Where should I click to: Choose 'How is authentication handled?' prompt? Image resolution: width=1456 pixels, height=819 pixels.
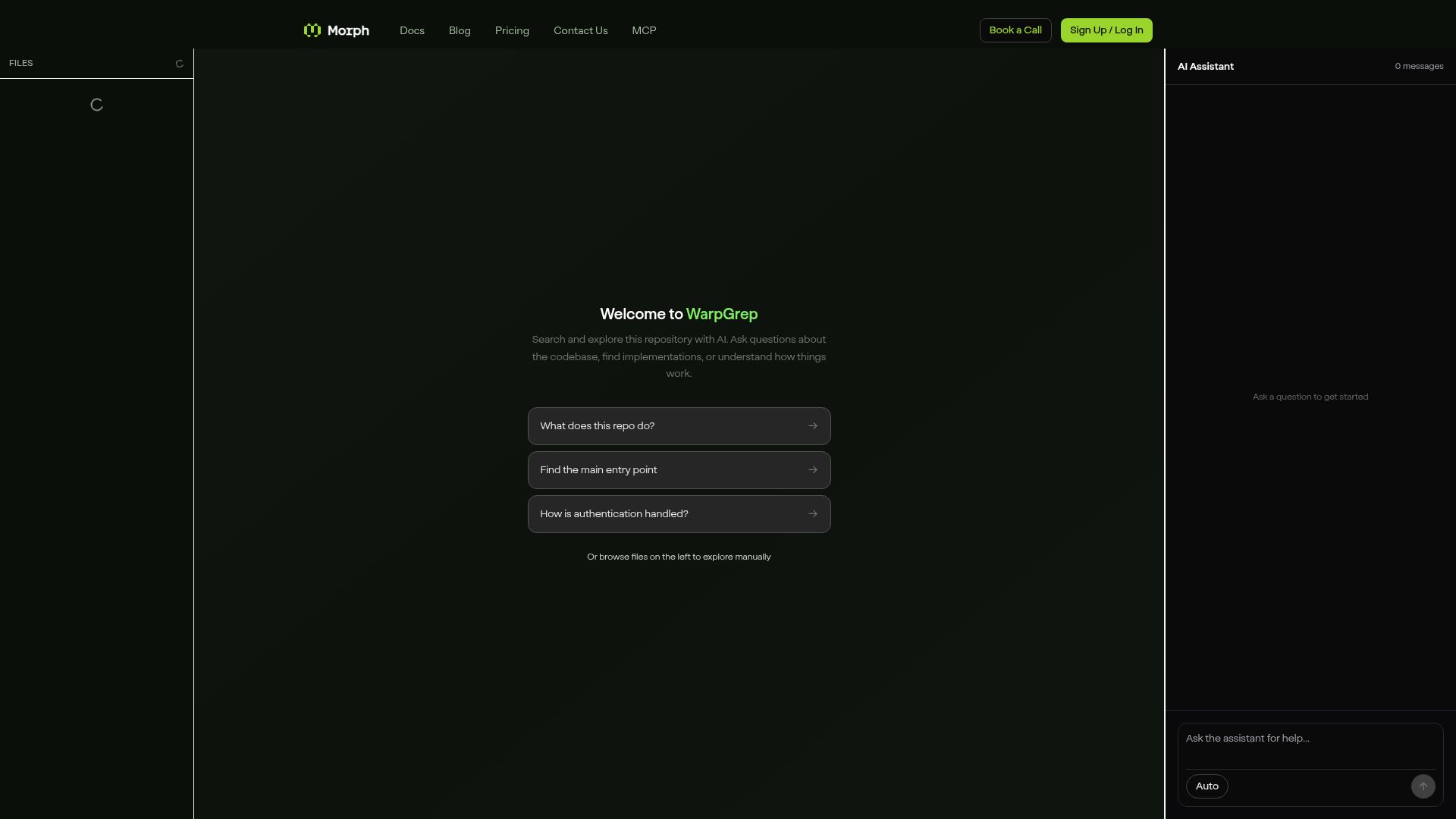(x=679, y=514)
